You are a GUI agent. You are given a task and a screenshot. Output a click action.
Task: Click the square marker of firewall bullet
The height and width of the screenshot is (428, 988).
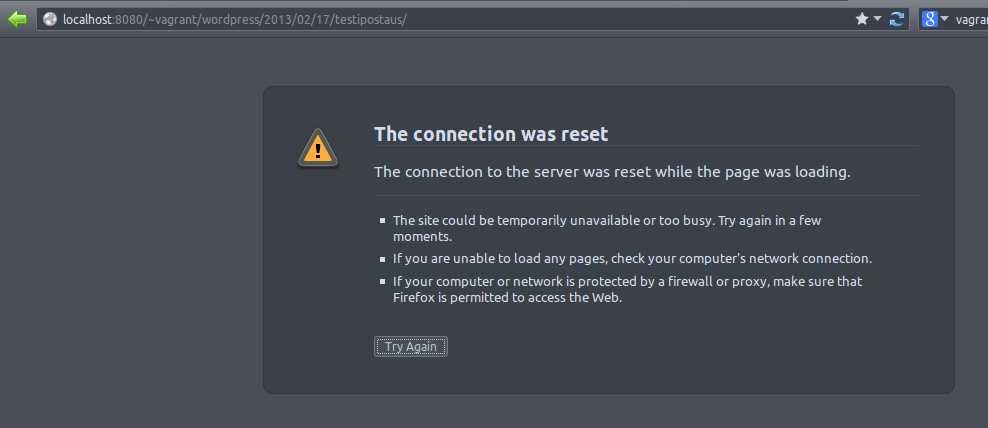[x=382, y=282]
